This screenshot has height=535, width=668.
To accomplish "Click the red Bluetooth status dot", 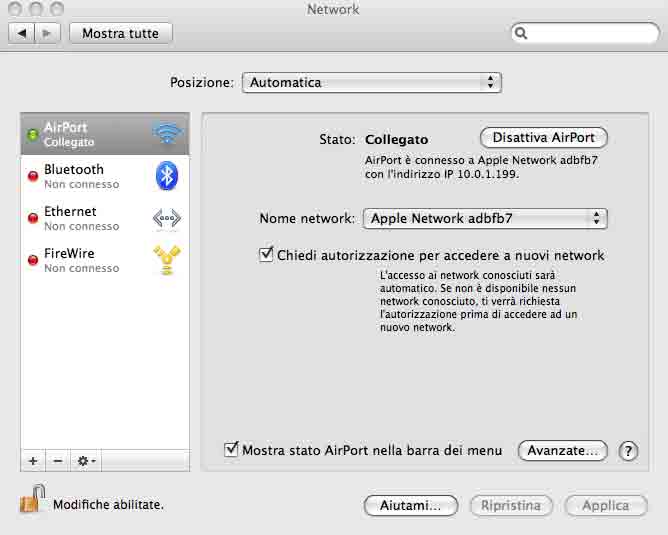I will (33, 176).
